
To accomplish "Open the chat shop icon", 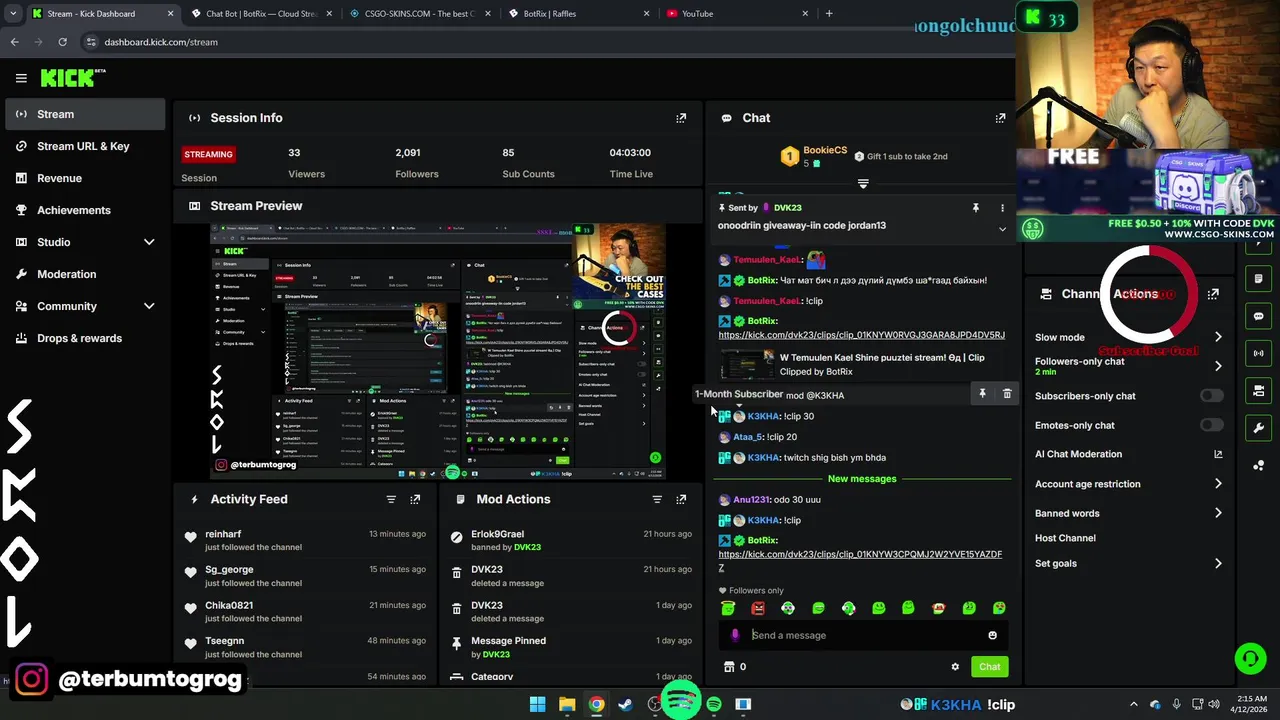I will [x=729, y=667].
